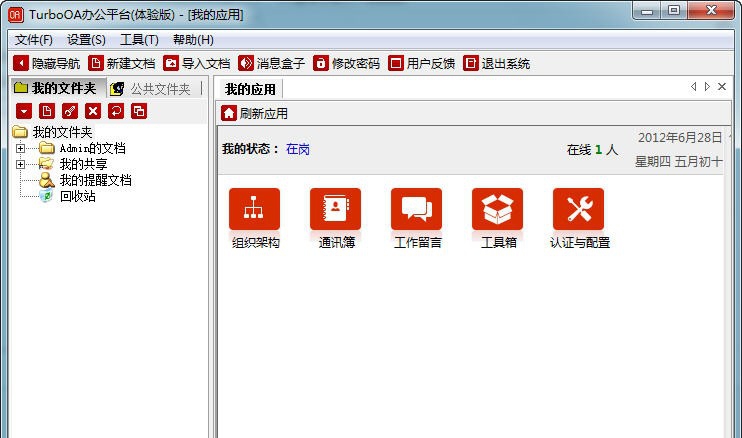The height and width of the screenshot is (438, 742).
Task: Open the 认证与配置 settings icon
Action: pyautogui.click(x=579, y=218)
